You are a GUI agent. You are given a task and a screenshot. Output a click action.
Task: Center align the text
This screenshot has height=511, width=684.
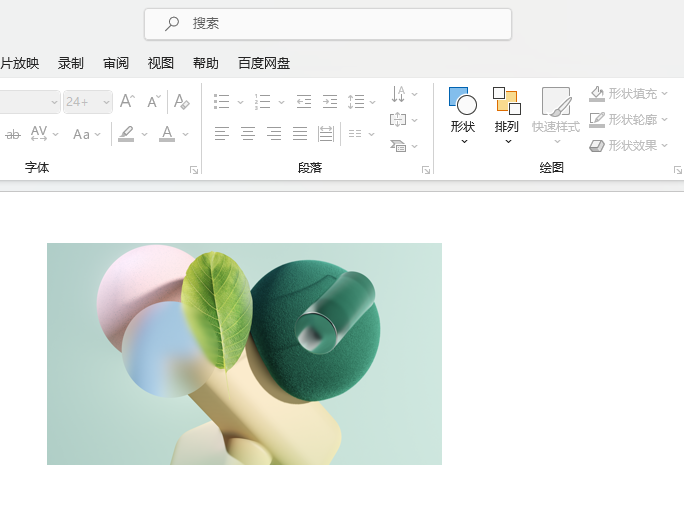(248, 134)
